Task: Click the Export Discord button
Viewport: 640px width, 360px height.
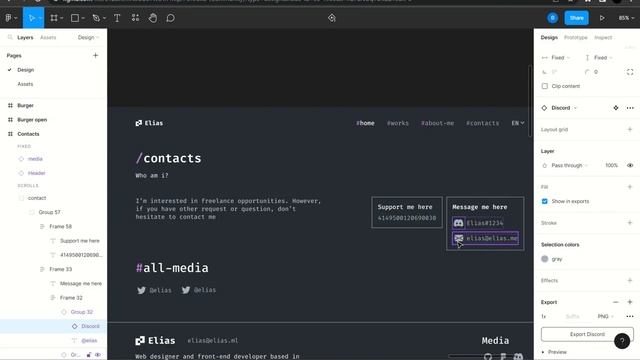Action: (x=587, y=334)
